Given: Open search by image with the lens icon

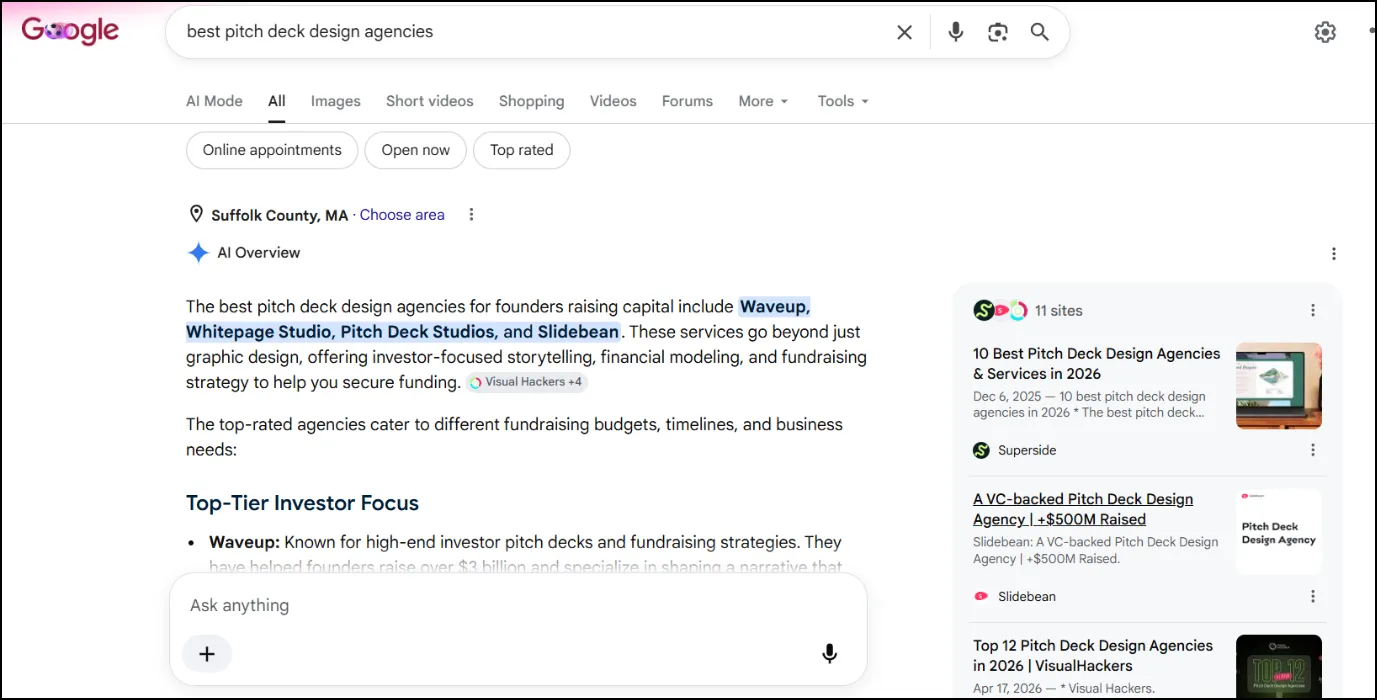Looking at the screenshot, I should 998,32.
